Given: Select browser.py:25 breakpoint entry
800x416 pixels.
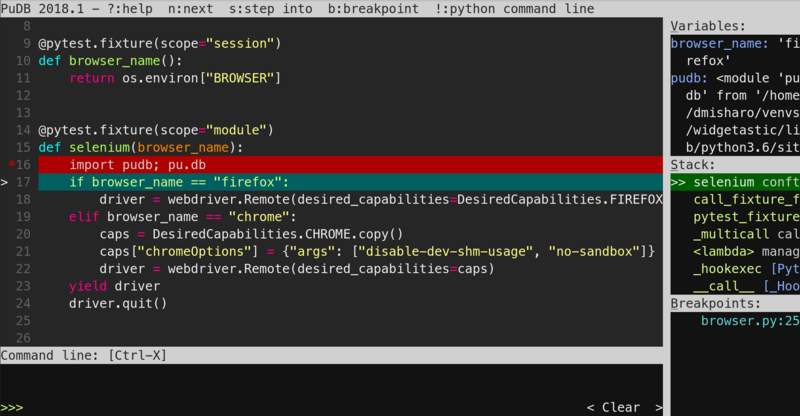Looking at the screenshot, I should (x=749, y=321).
